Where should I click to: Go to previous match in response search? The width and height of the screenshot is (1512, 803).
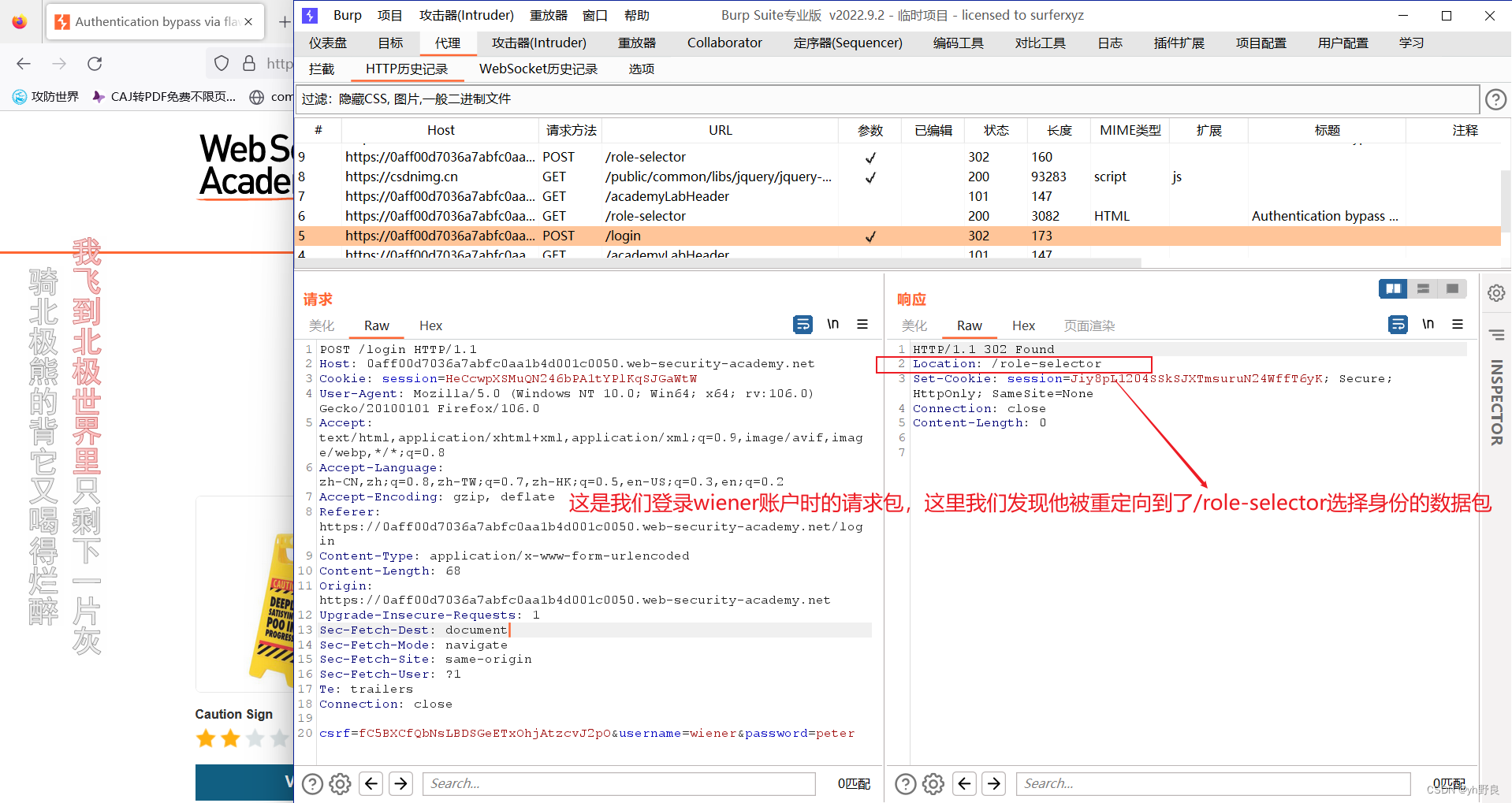pos(964,783)
